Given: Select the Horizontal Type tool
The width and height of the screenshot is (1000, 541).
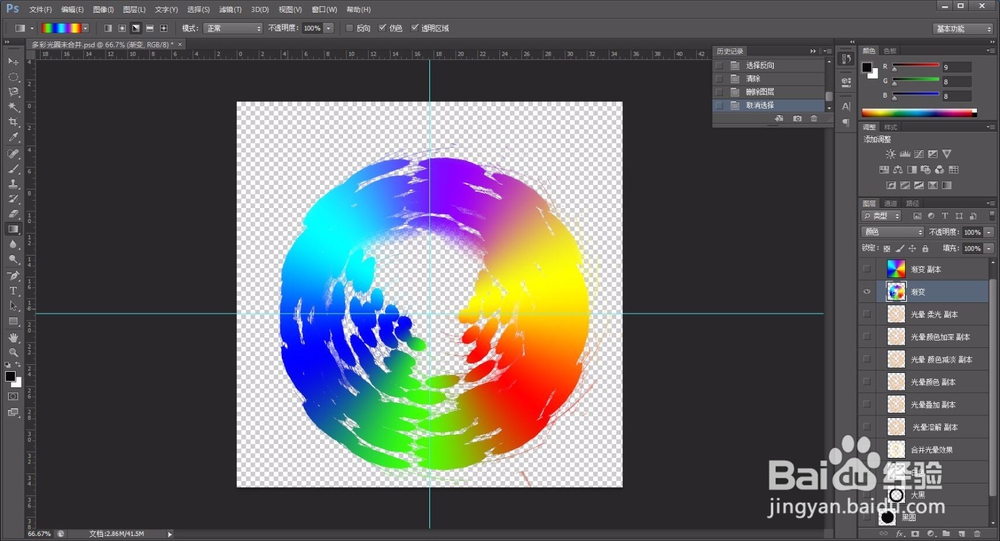Looking at the screenshot, I should [13, 291].
